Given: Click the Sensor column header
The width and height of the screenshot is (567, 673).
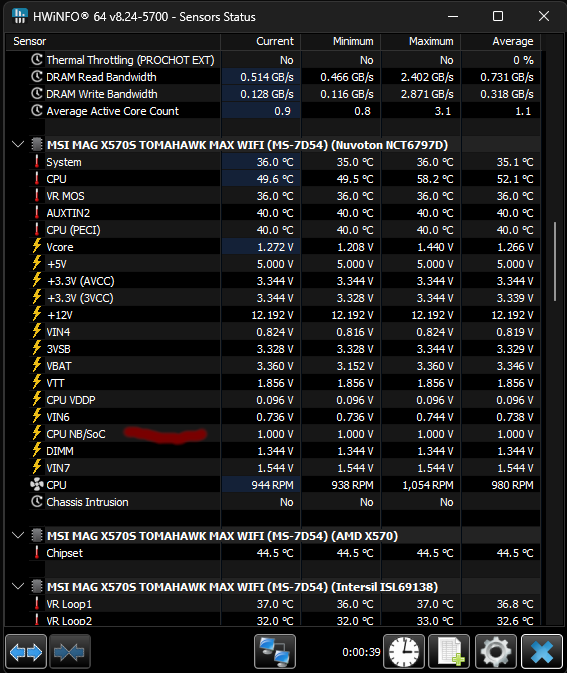Looking at the screenshot, I should [x=113, y=41].
